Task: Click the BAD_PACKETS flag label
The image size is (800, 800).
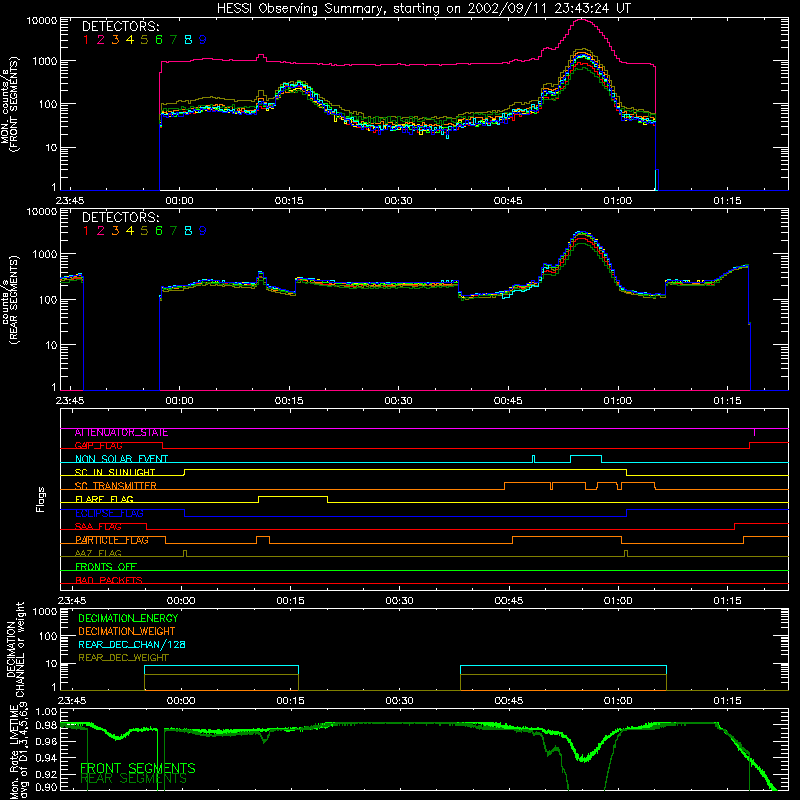Action: tap(109, 580)
